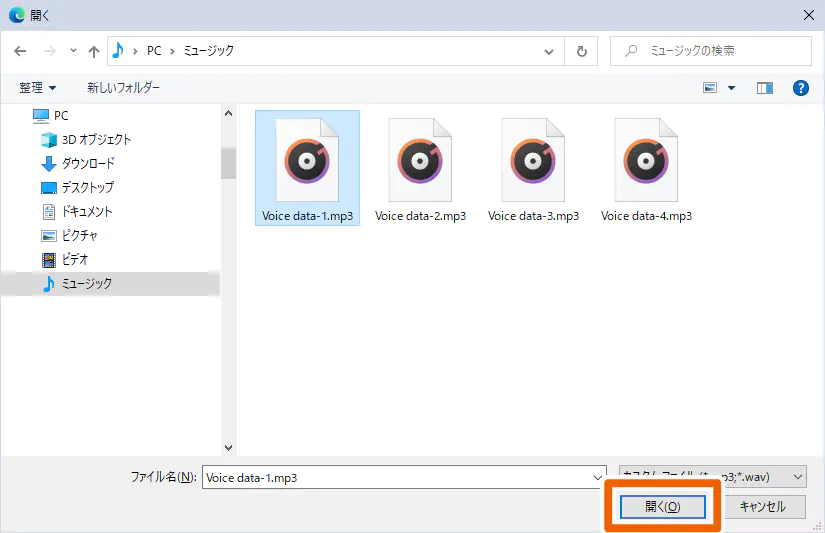This screenshot has height=533, width=825.
Task: Open the 整理 menu
Action: 38,88
